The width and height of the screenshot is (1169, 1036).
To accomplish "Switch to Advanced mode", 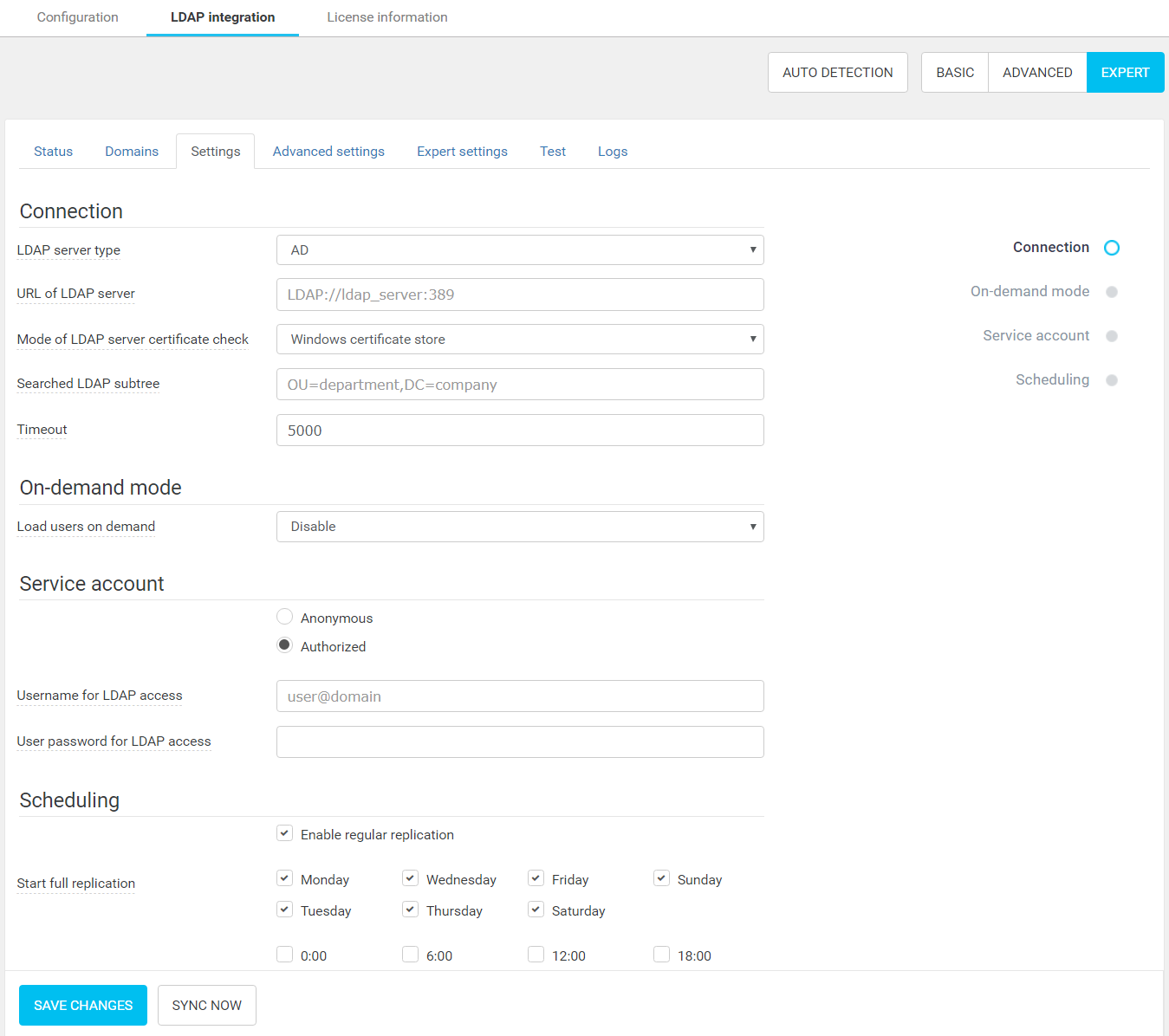I will (x=1036, y=73).
